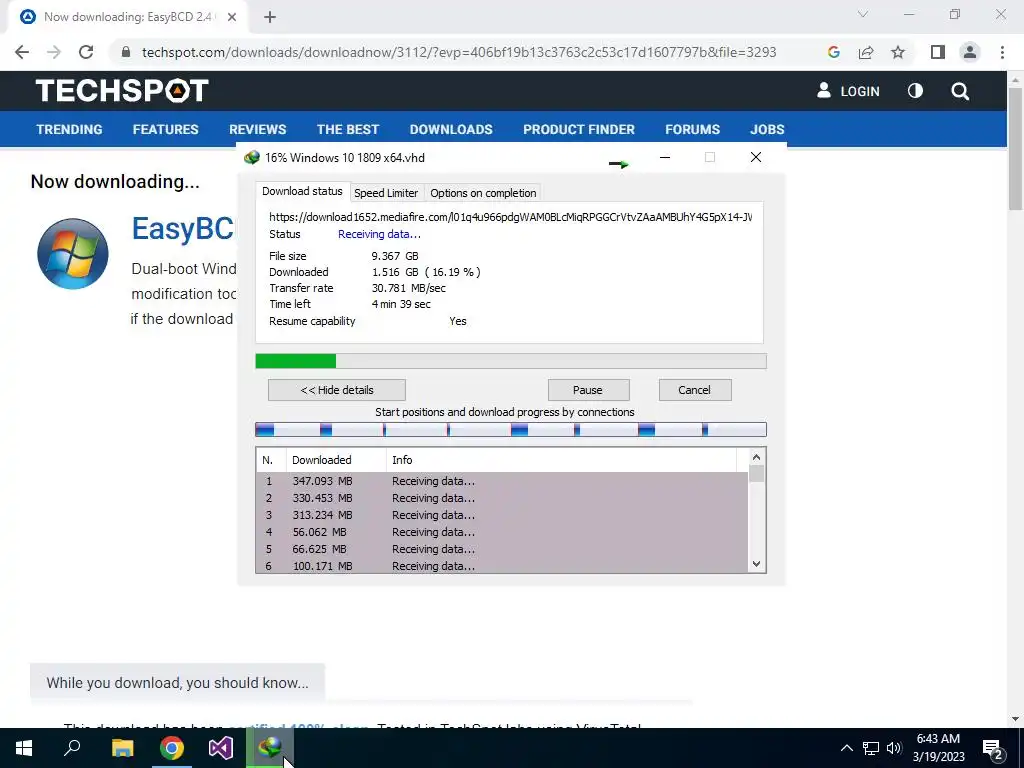Open Visual Studio from taskbar
The height and width of the screenshot is (768, 1024).
tap(221, 748)
